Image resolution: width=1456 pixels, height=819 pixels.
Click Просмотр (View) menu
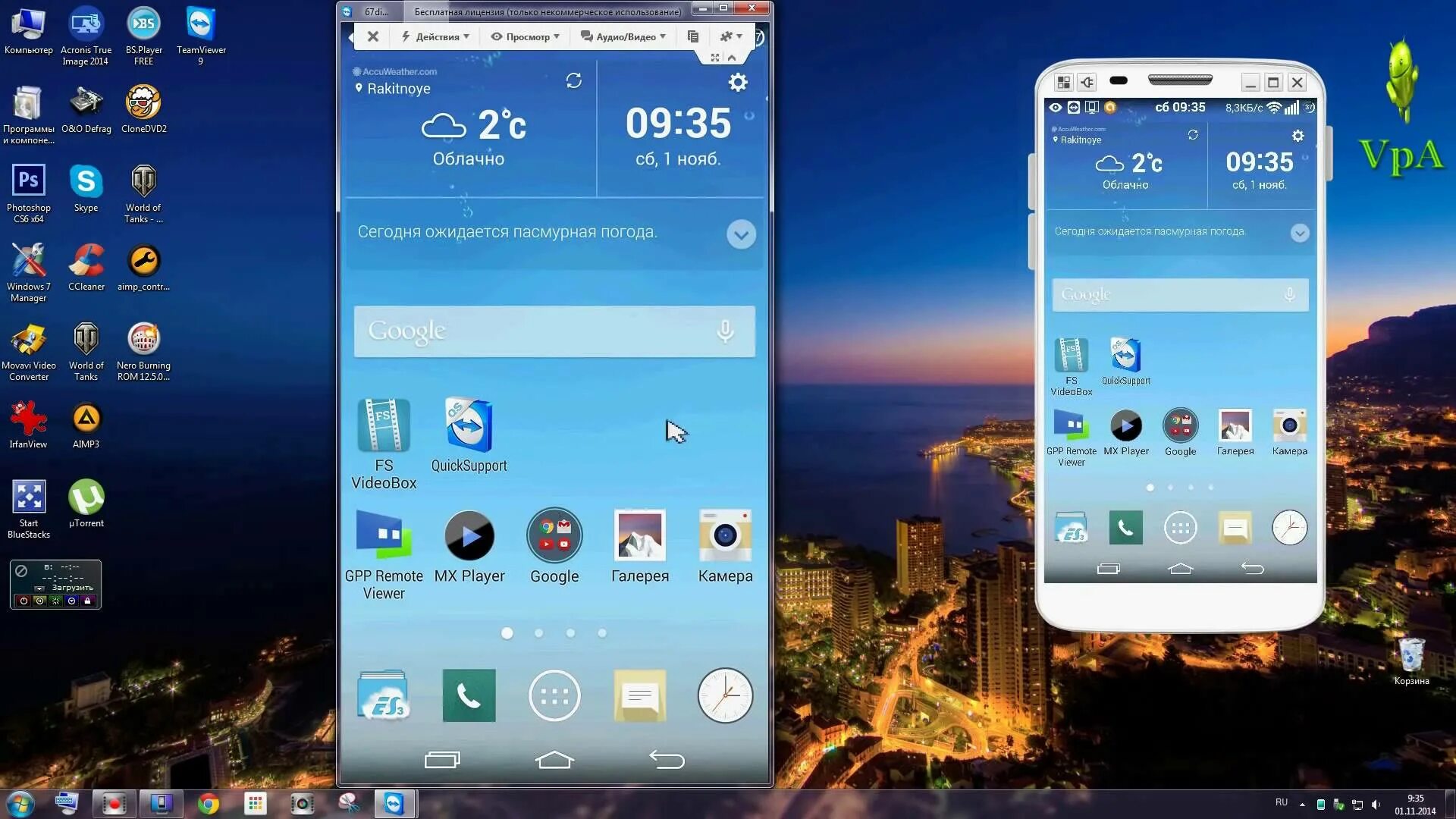pyautogui.click(x=525, y=37)
